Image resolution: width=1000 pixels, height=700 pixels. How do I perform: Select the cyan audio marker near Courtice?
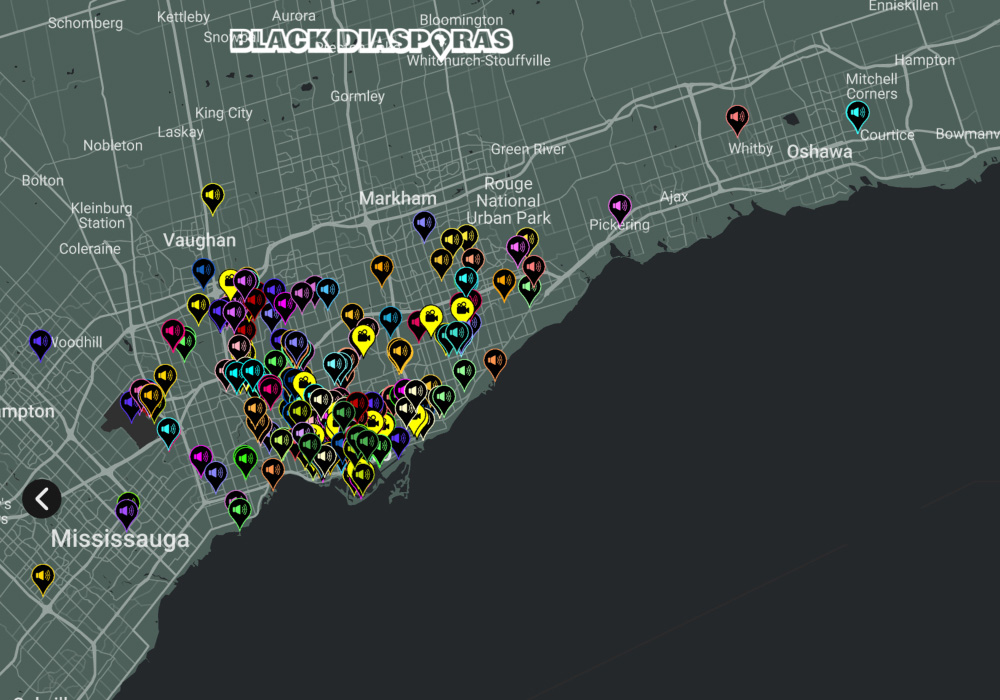pyautogui.click(x=857, y=114)
